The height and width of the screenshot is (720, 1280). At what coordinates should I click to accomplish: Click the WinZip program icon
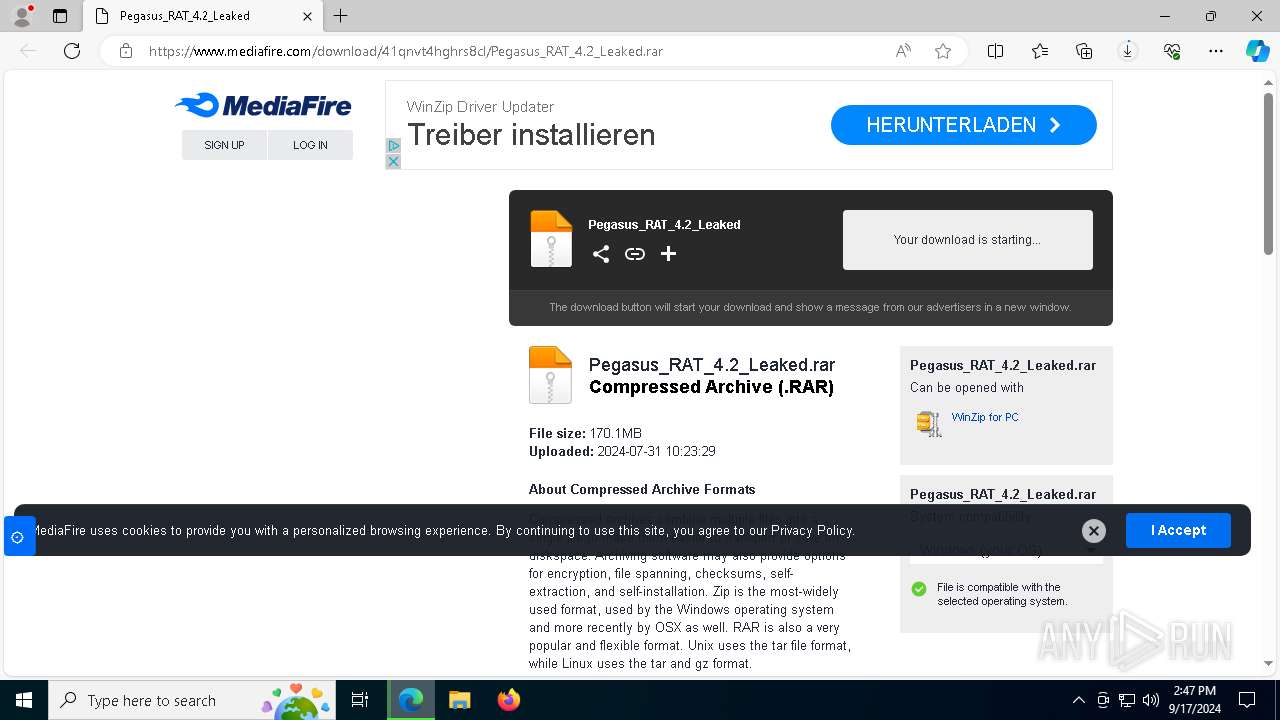tap(929, 423)
